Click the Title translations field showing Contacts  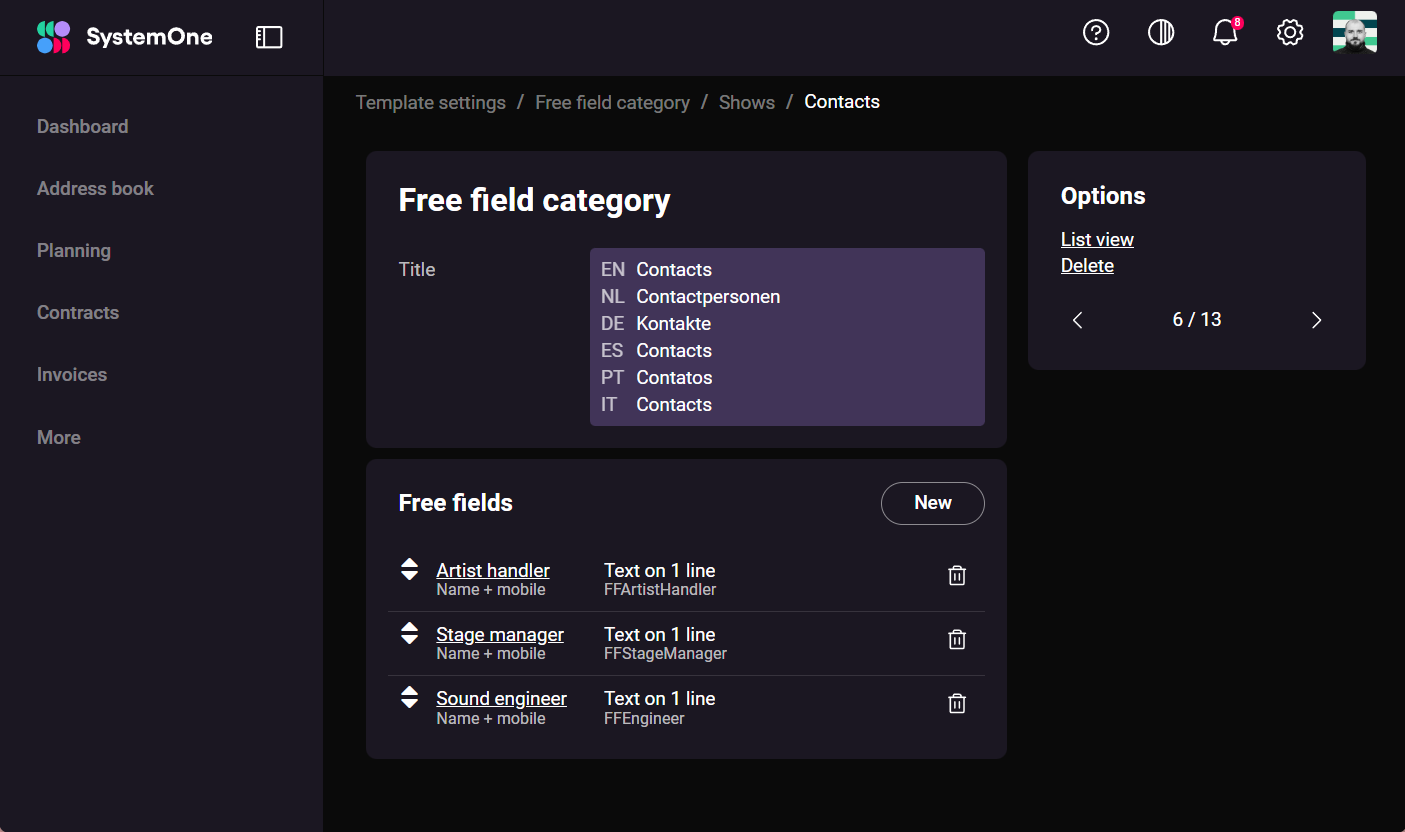[x=787, y=337]
